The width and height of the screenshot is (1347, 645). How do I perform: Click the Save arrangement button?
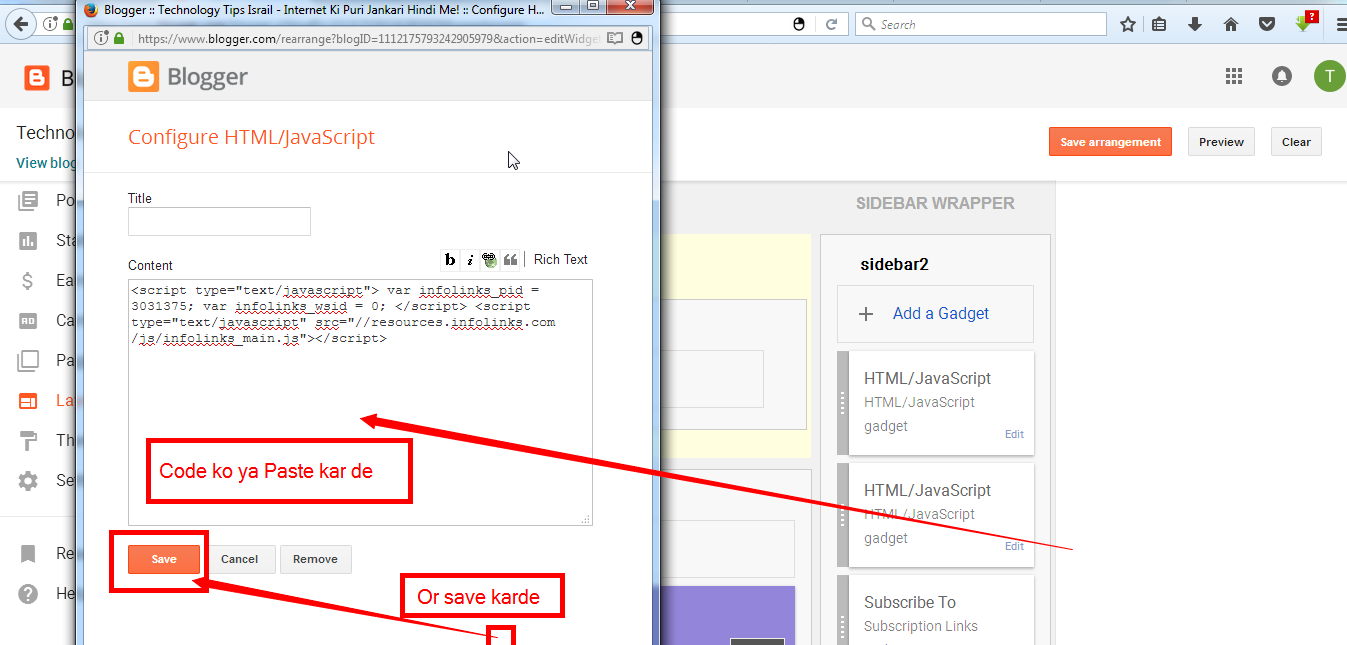(x=1110, y=142)
